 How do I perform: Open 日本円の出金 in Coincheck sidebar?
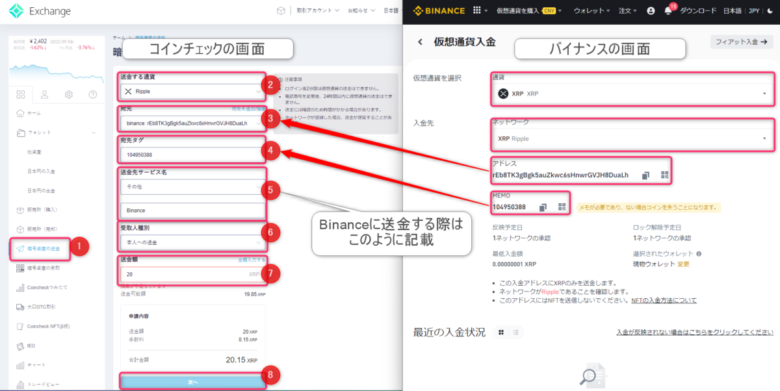[41, 191]
